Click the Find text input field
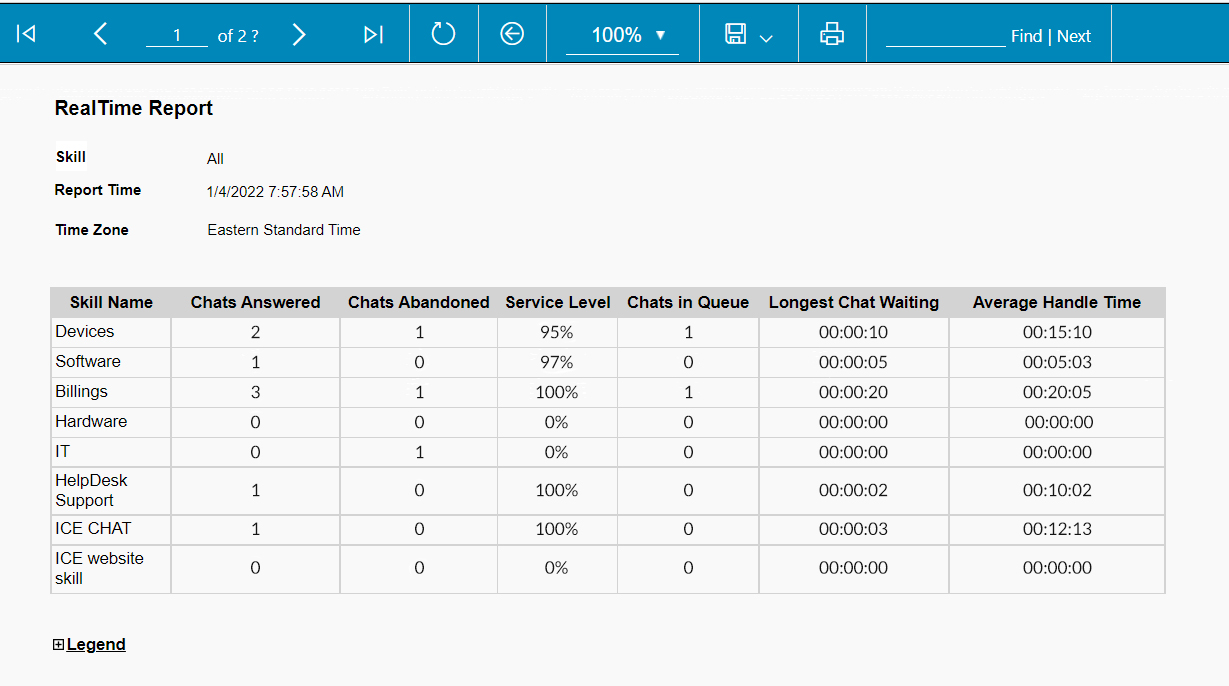 pos(945,35)
